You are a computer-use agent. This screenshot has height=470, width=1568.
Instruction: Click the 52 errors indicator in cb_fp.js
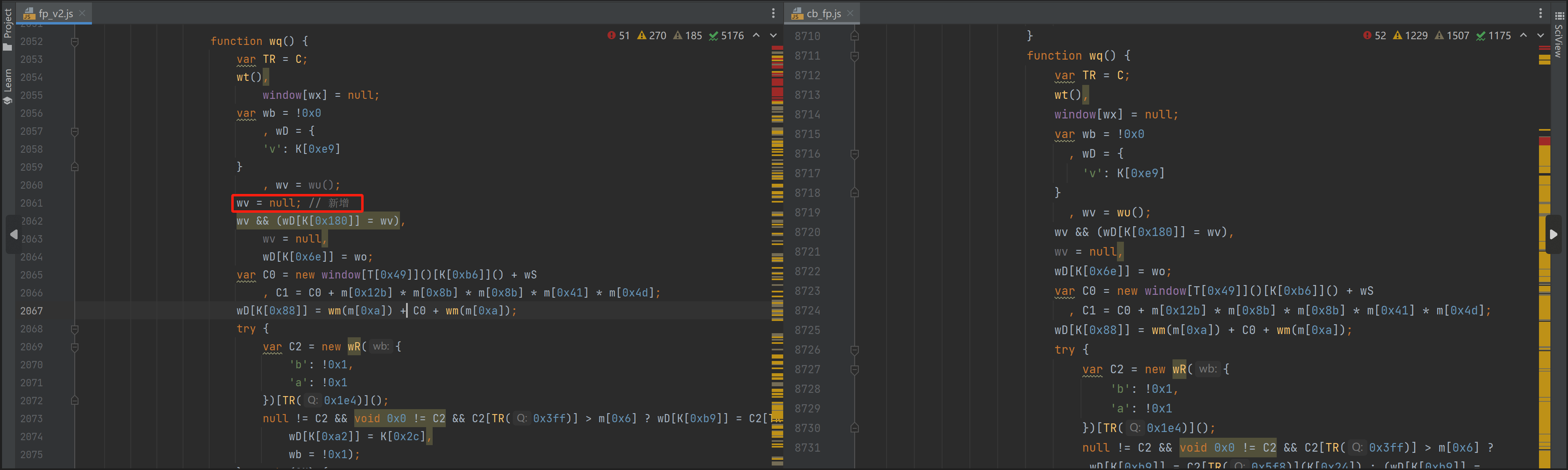pos(1374,36)
